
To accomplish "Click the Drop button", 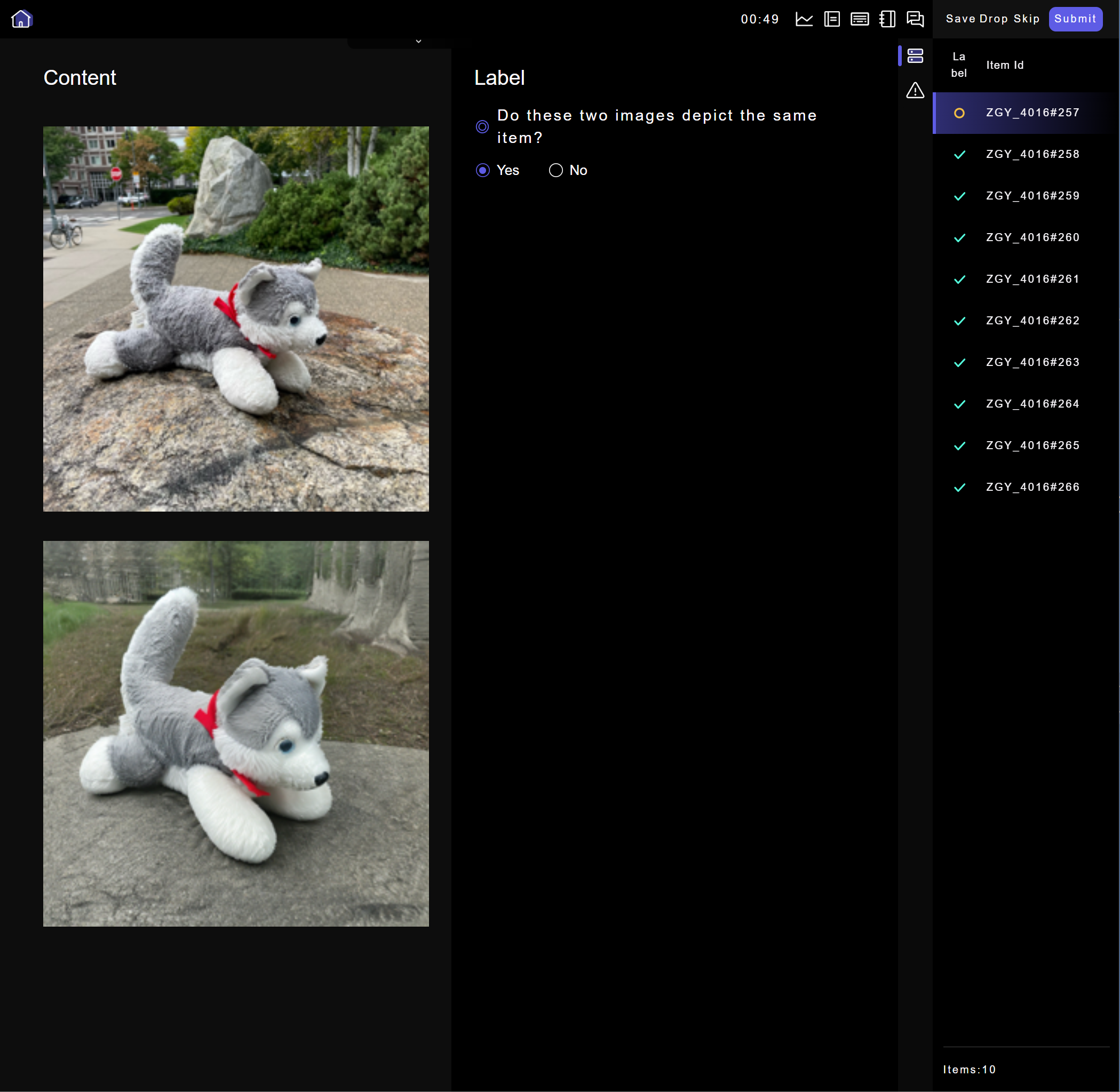I will click(994, 19).
